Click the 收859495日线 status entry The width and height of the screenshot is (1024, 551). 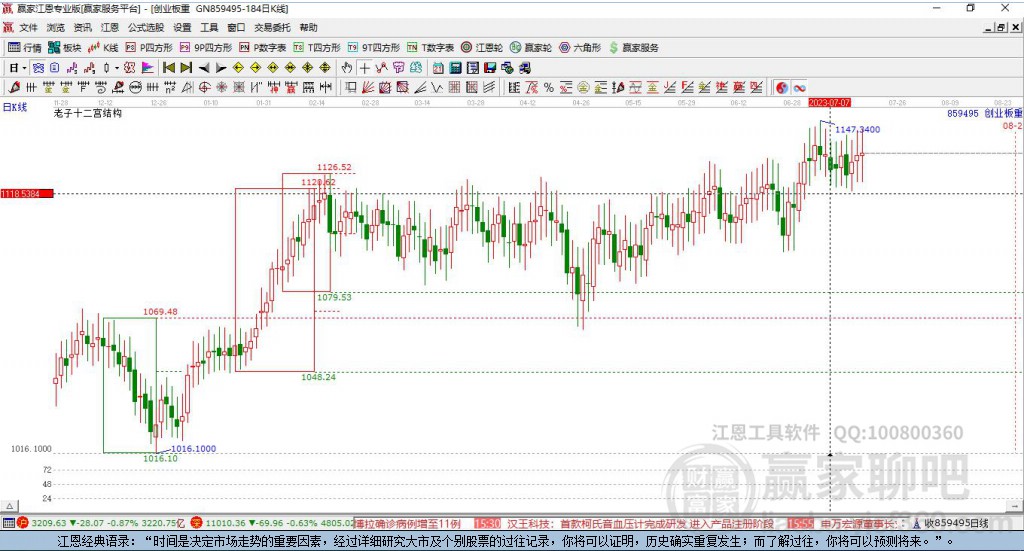(956, 524)
